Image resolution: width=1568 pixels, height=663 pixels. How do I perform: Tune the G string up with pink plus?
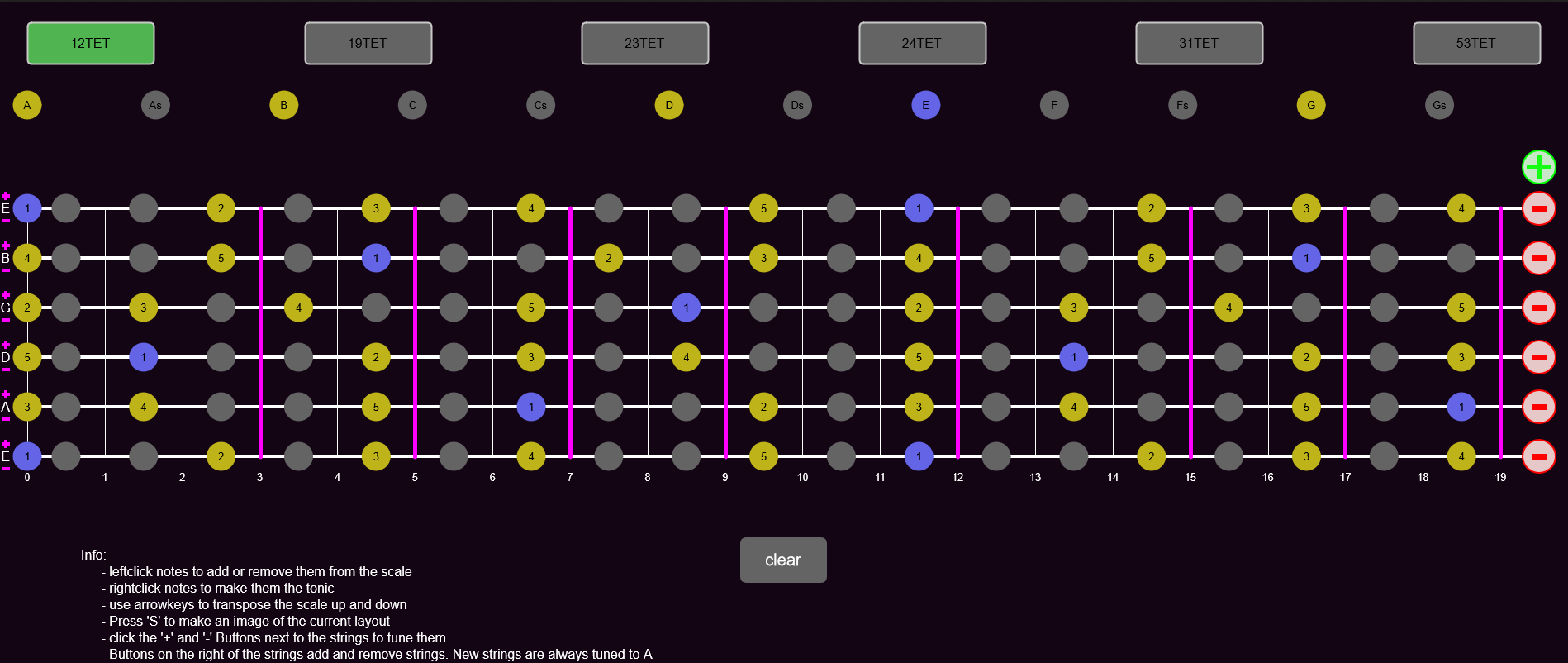tap(6, 295)
